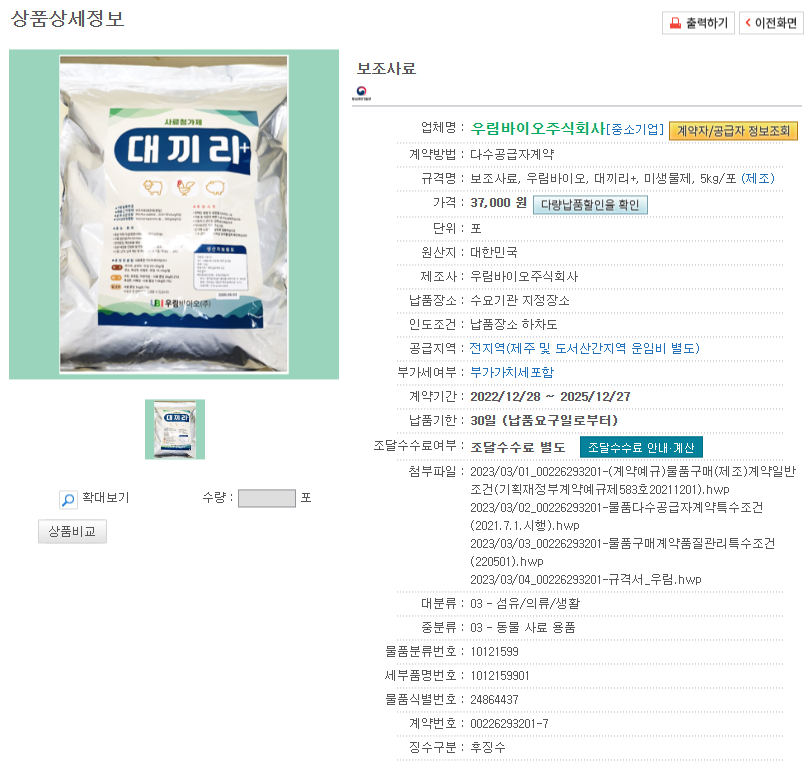This screenshot has width=807, height=765.
Task: Open the 다수공급자계약특수조건 attachment
Action: click(617, 516)
